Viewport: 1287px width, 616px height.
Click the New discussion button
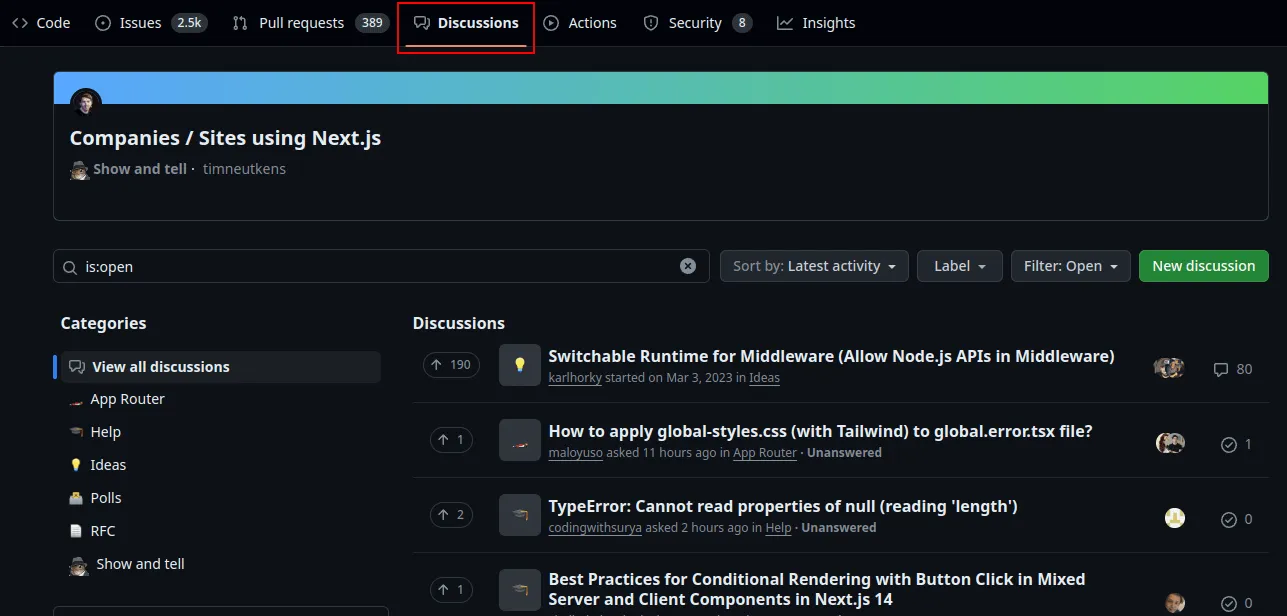[x=1203, y=265]
